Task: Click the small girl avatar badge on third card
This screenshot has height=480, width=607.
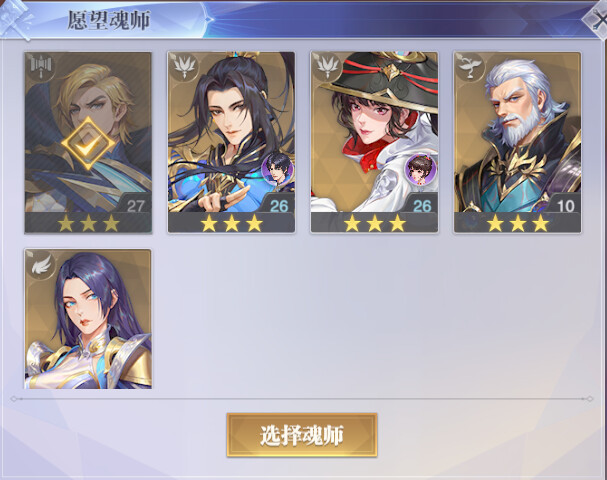Action: point(421,169)
